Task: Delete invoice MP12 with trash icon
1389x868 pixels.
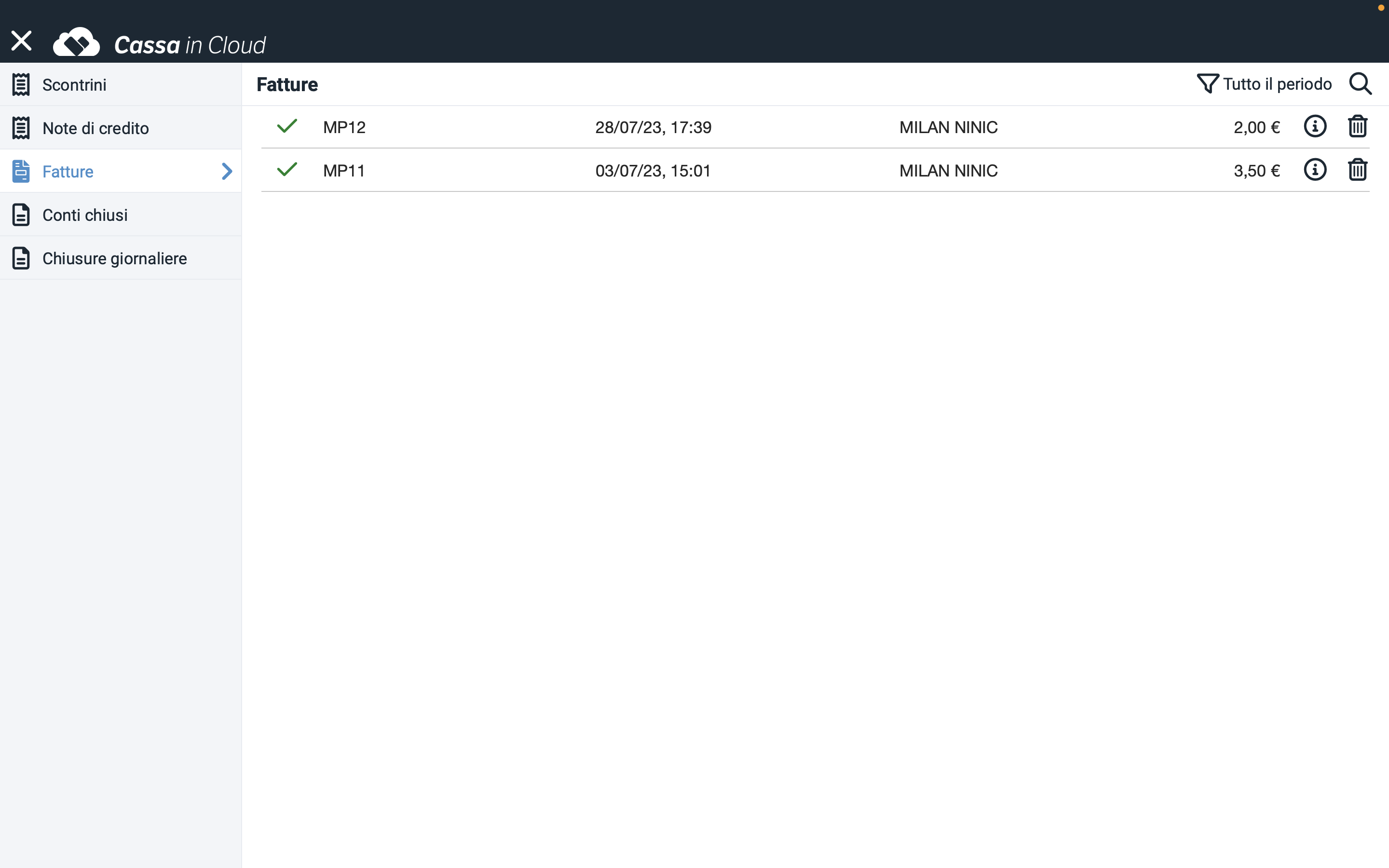Action: click(1358, 126)
